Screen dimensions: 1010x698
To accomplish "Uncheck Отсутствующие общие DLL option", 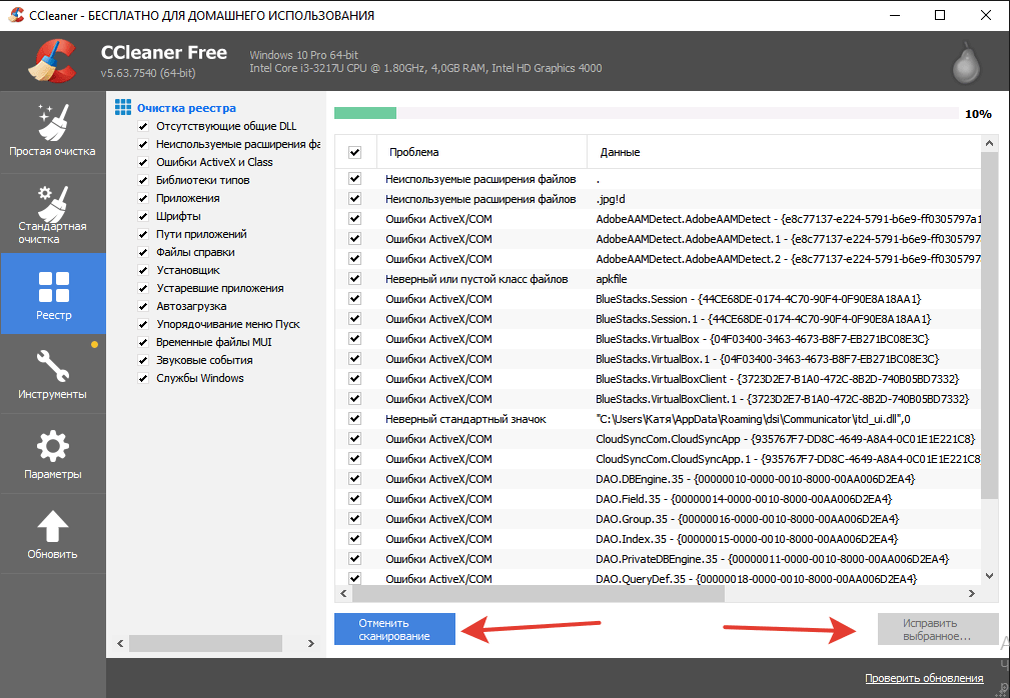I will pos(143,126).
